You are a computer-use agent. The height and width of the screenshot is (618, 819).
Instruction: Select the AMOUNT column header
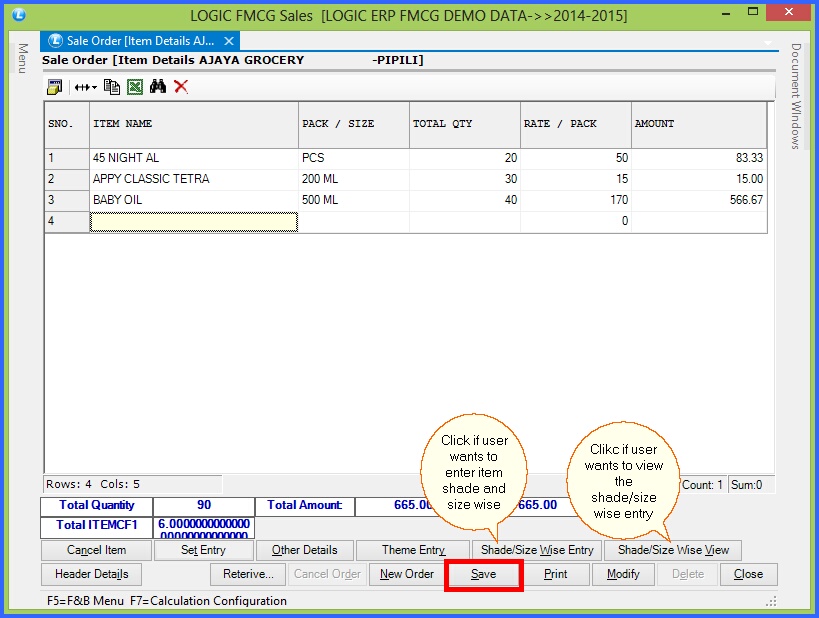(699, 124)
